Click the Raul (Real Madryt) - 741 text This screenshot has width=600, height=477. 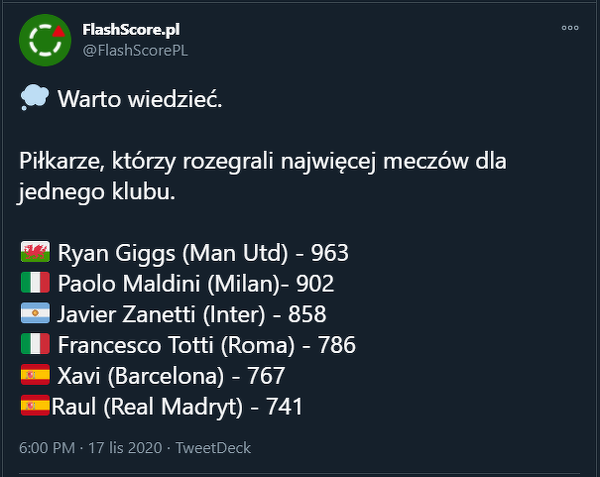coord(177,406)
